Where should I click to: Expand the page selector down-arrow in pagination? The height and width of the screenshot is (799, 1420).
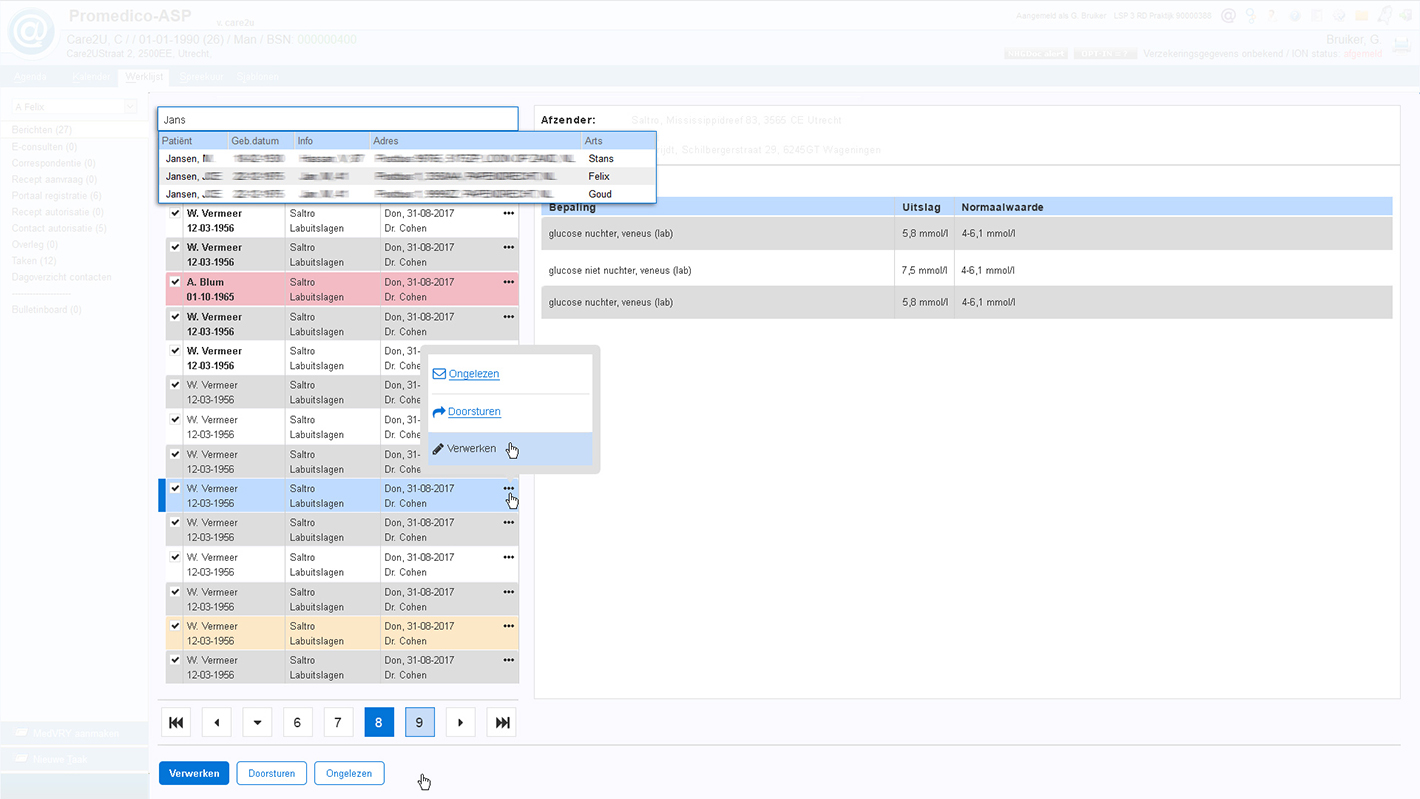point(257,722)
